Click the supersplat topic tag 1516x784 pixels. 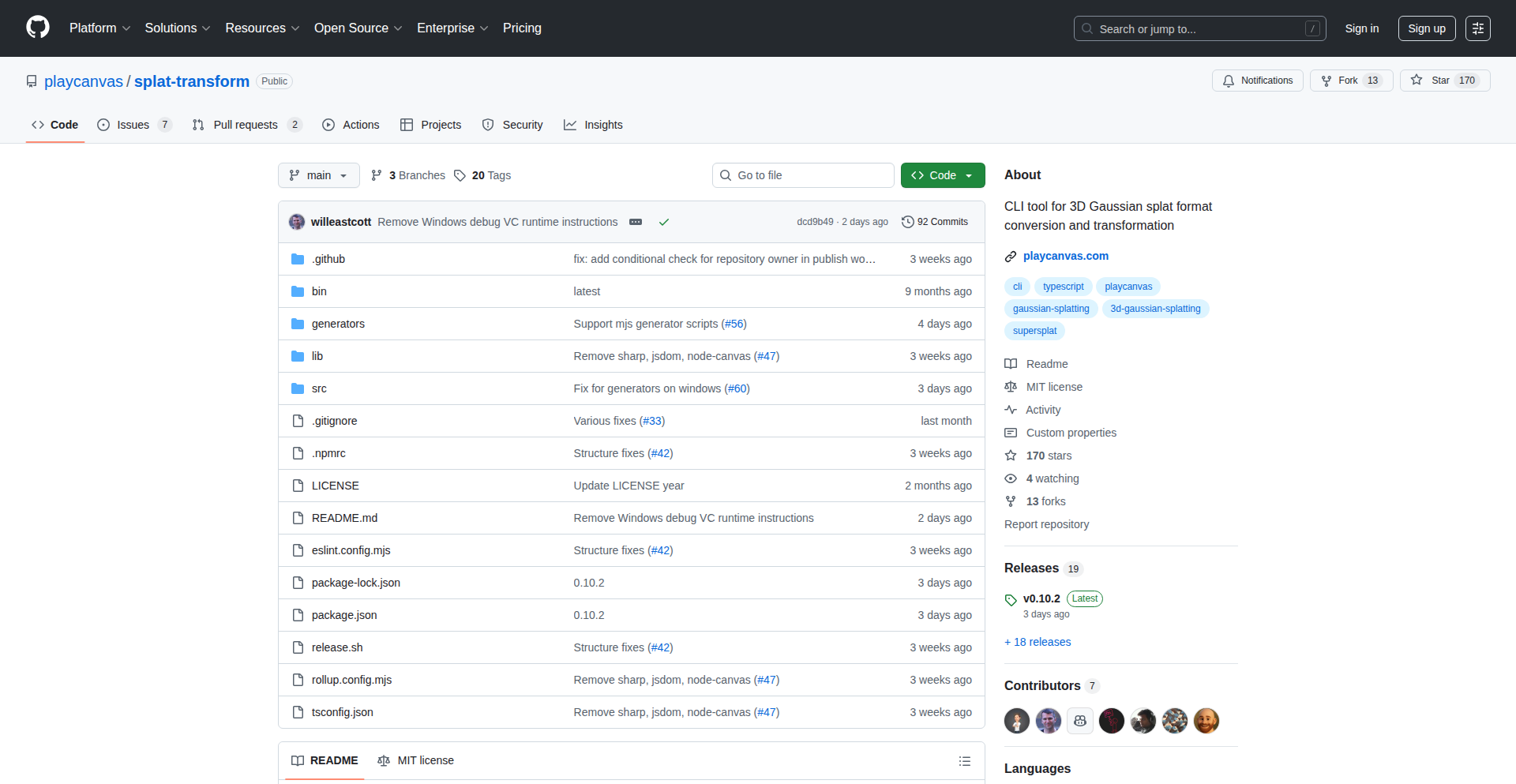point(1034,331)
